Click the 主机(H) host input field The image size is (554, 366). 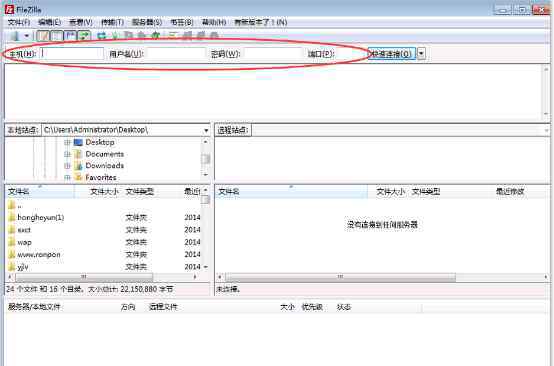(x=72, y=54)
